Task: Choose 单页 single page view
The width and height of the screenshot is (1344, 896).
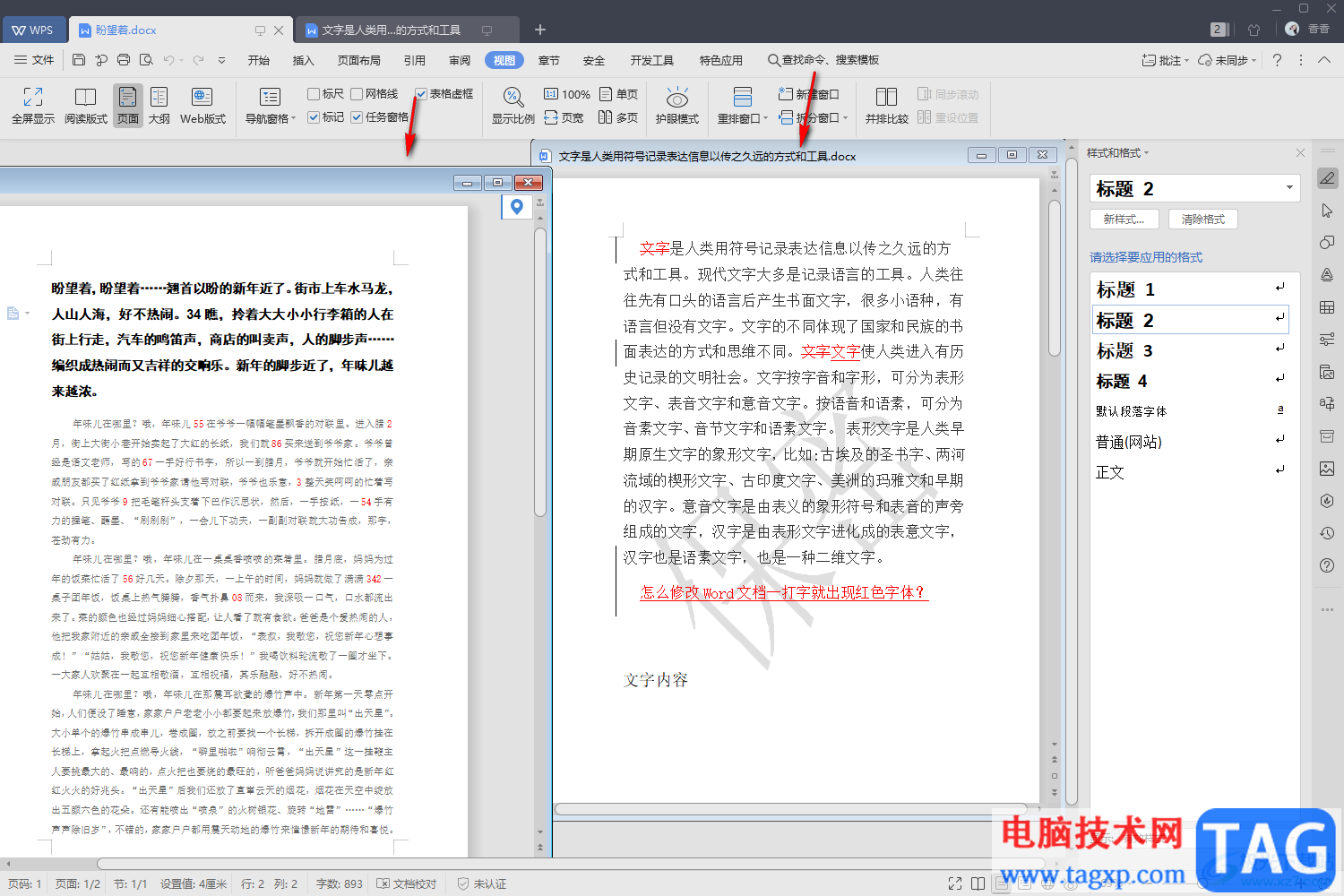Action: 619,94
